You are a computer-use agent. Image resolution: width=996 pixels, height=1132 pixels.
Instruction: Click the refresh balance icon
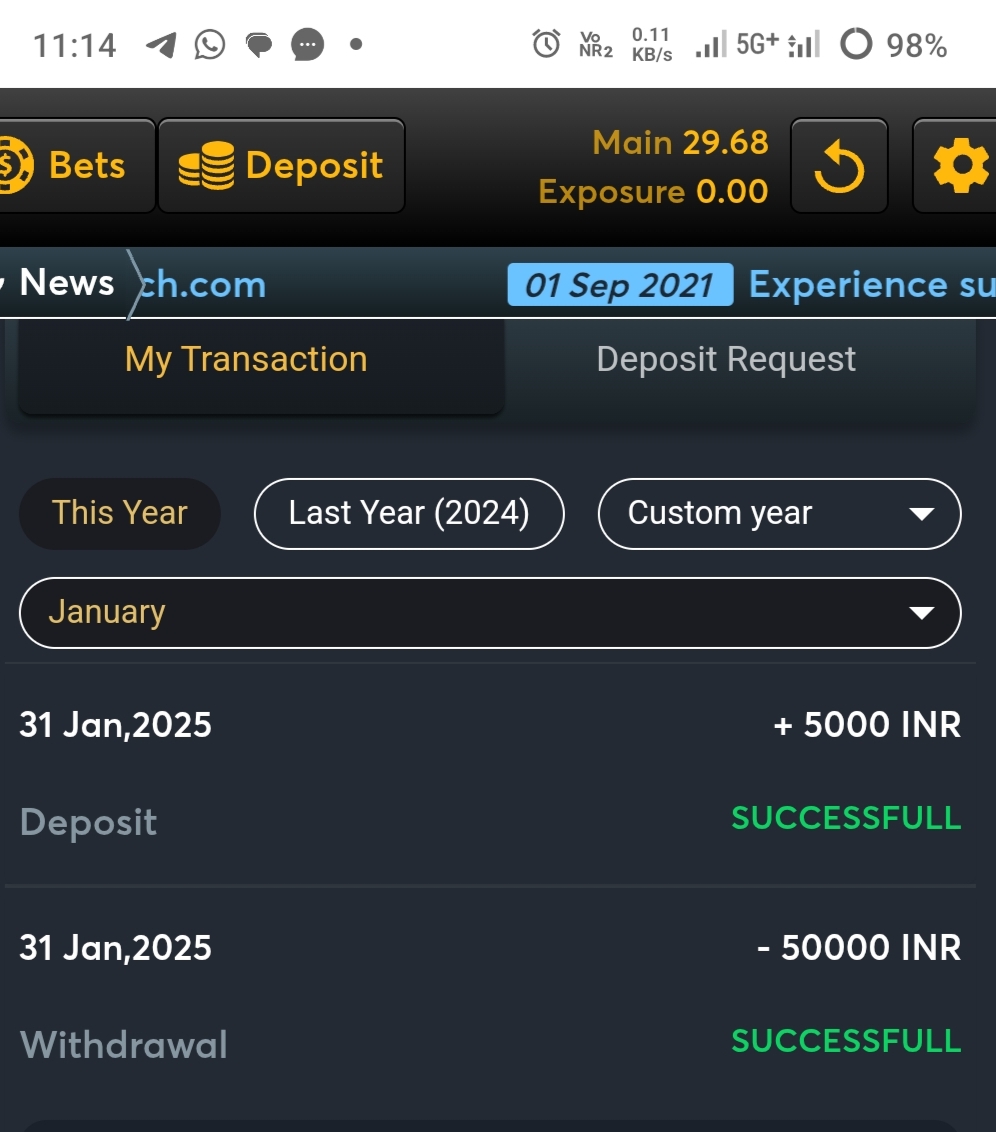(838, 167)
